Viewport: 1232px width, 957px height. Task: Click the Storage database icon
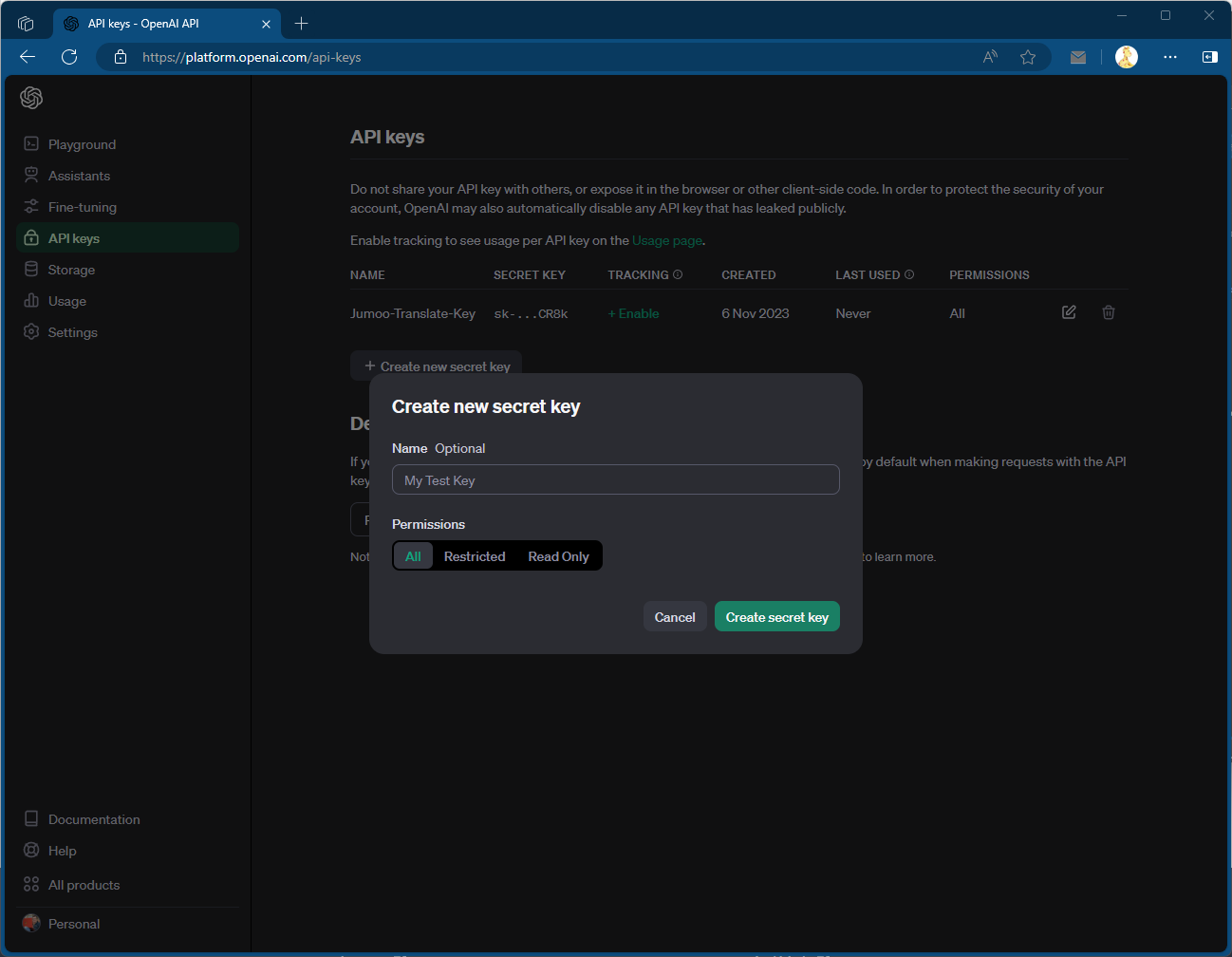coord(31,269)
